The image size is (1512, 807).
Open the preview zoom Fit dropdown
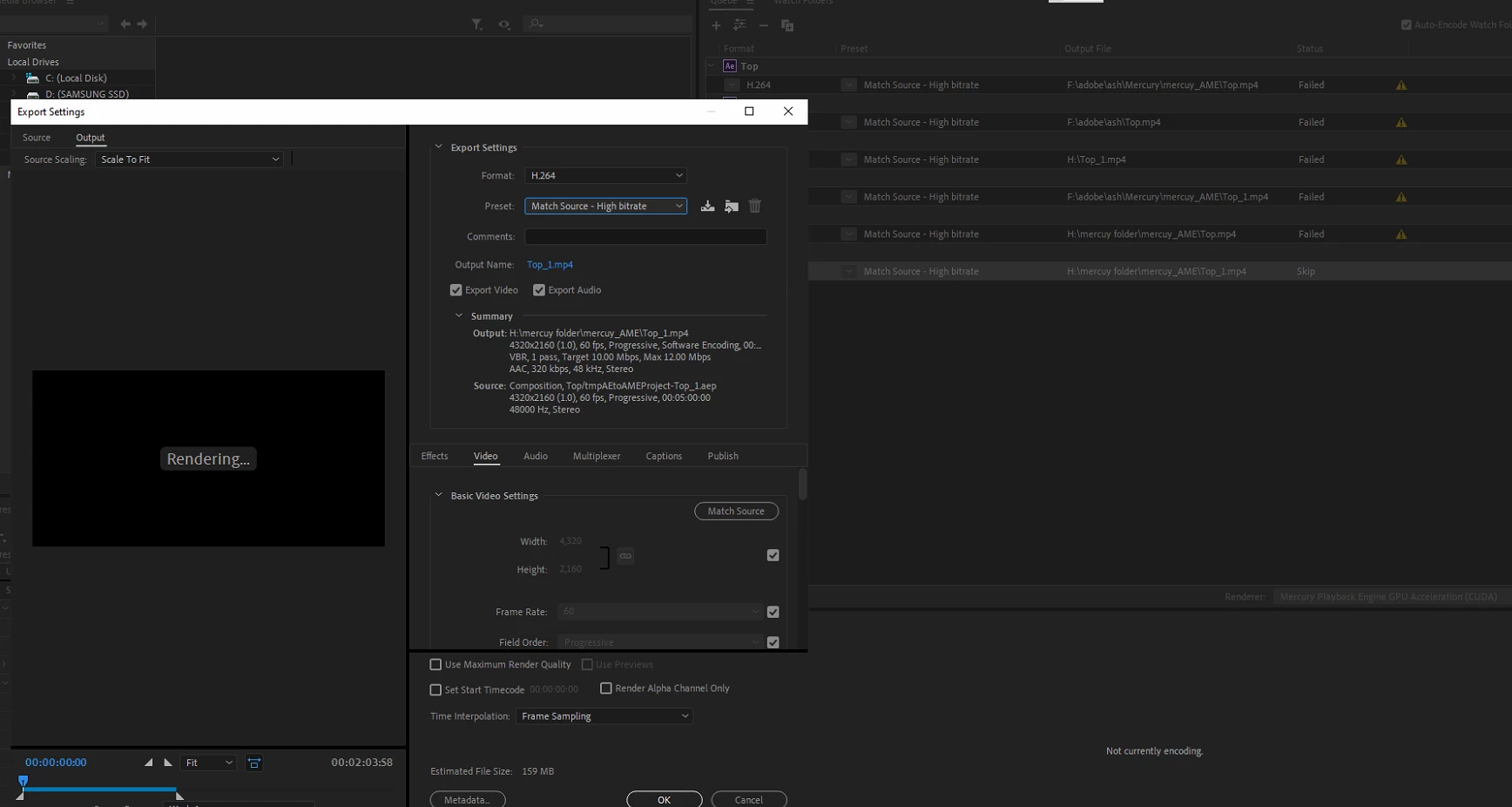209,763
